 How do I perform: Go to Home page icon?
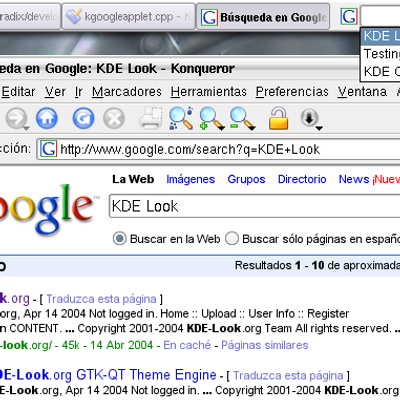point(47,118)
